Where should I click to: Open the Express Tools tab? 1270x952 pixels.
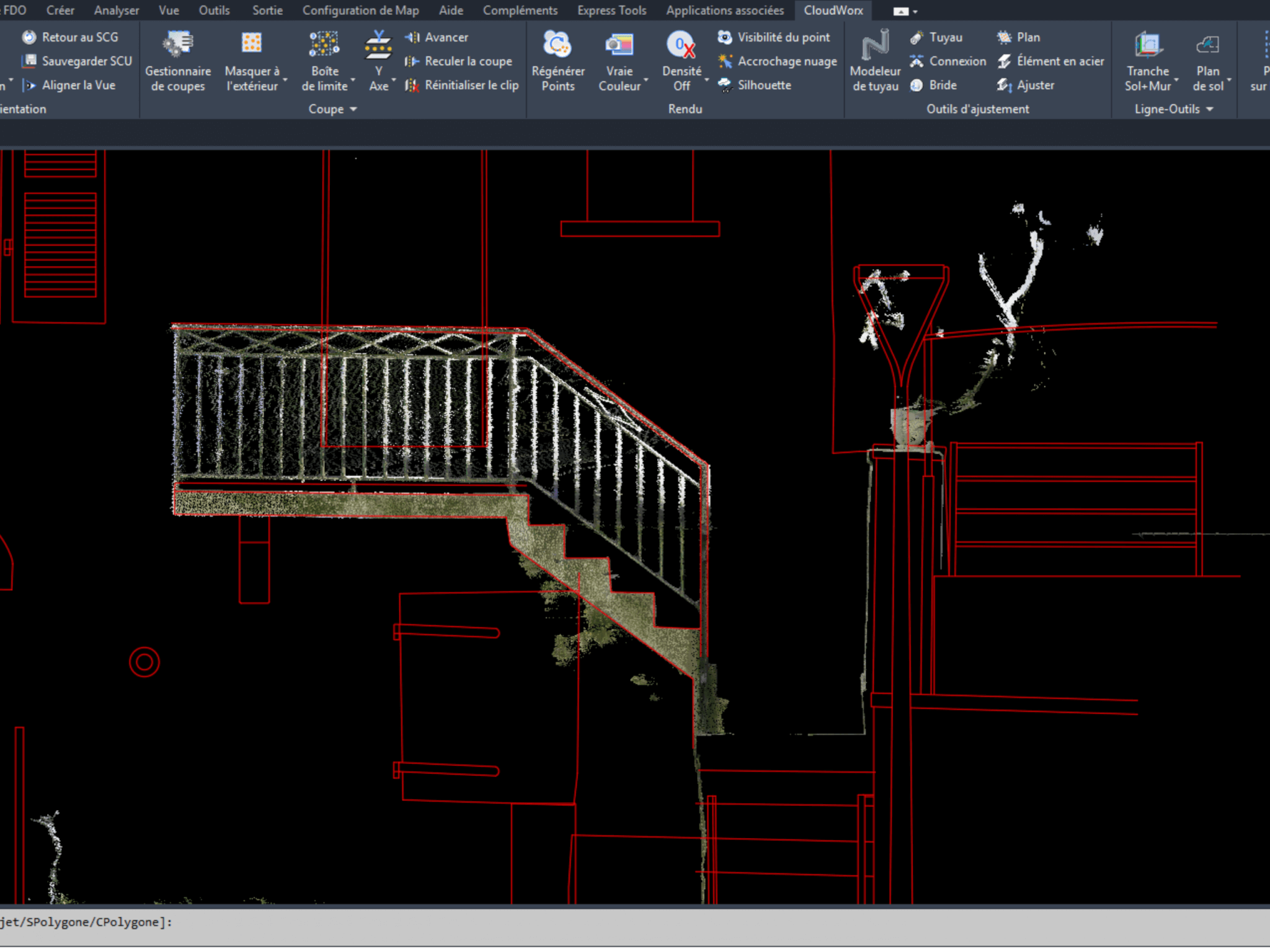[x=611, y=11]
